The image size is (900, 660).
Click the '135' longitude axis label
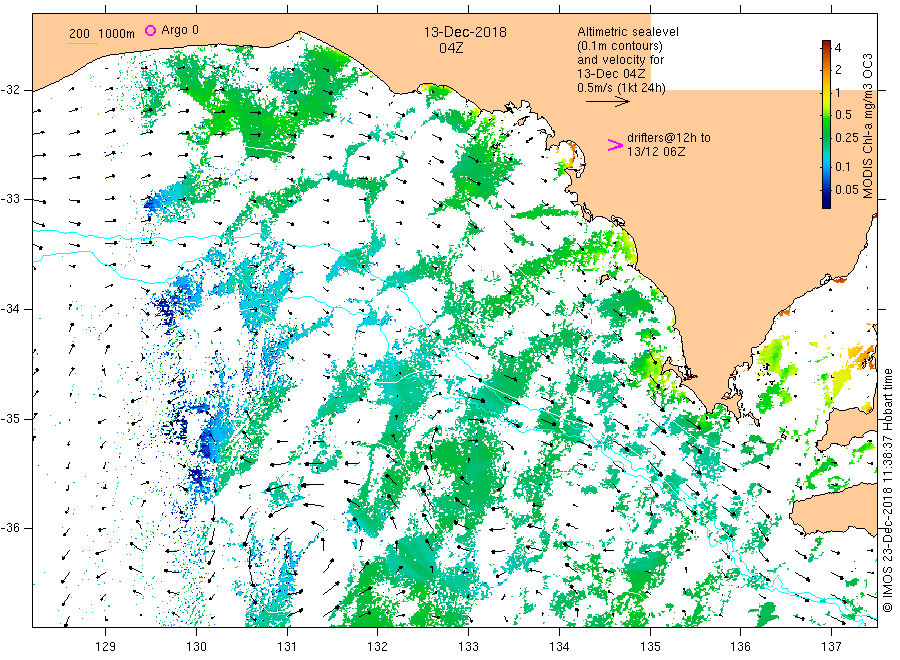pos(650,647)
